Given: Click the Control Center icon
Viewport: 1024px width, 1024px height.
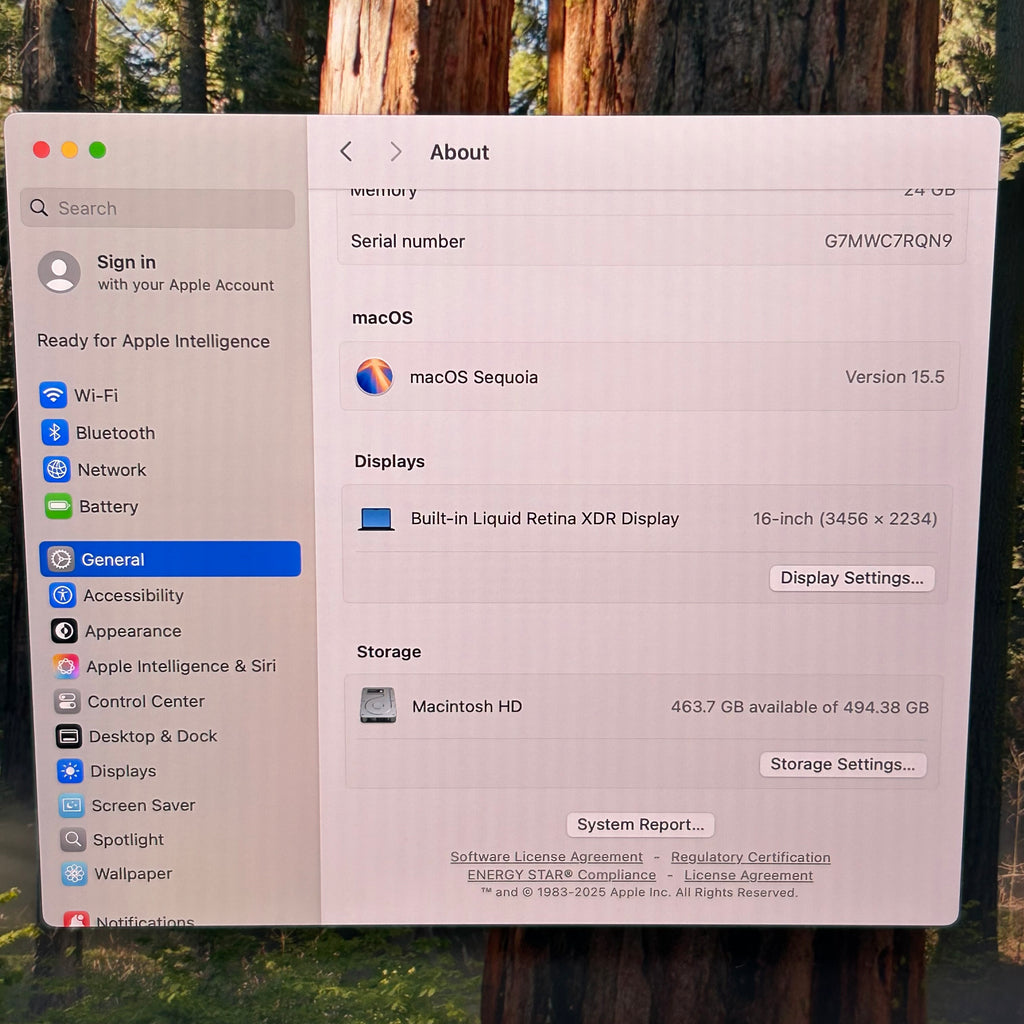Looking at the screenshot, I should pos(67,701).
